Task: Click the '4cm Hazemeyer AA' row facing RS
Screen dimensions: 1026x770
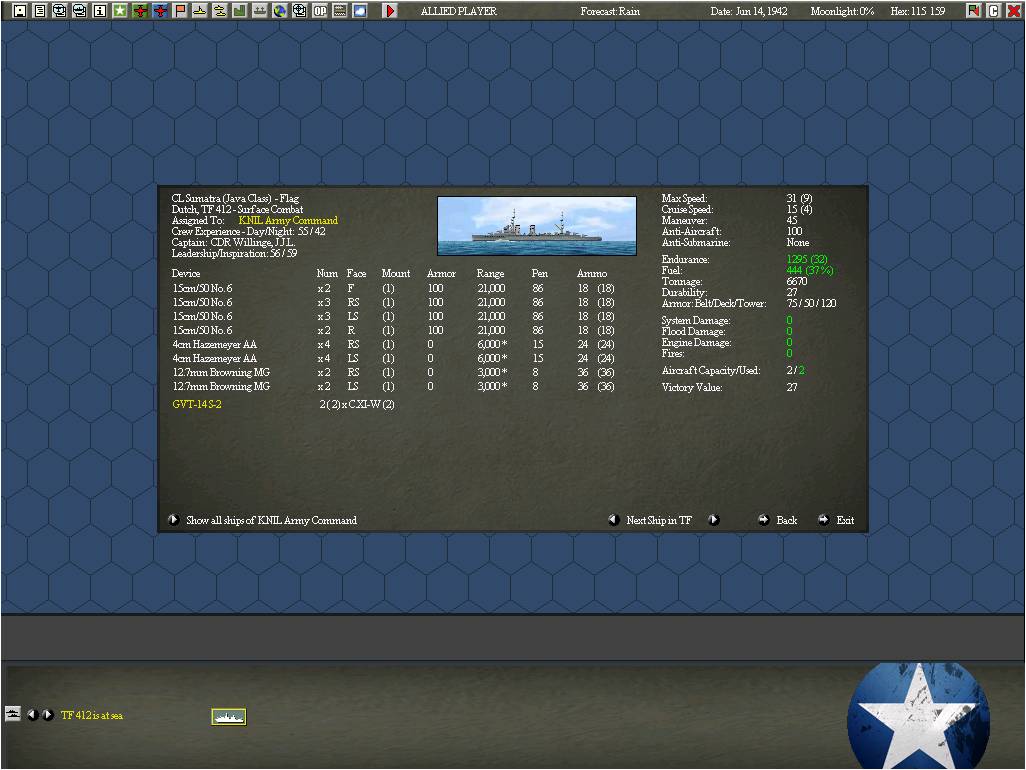Action: tap(393, 344)
